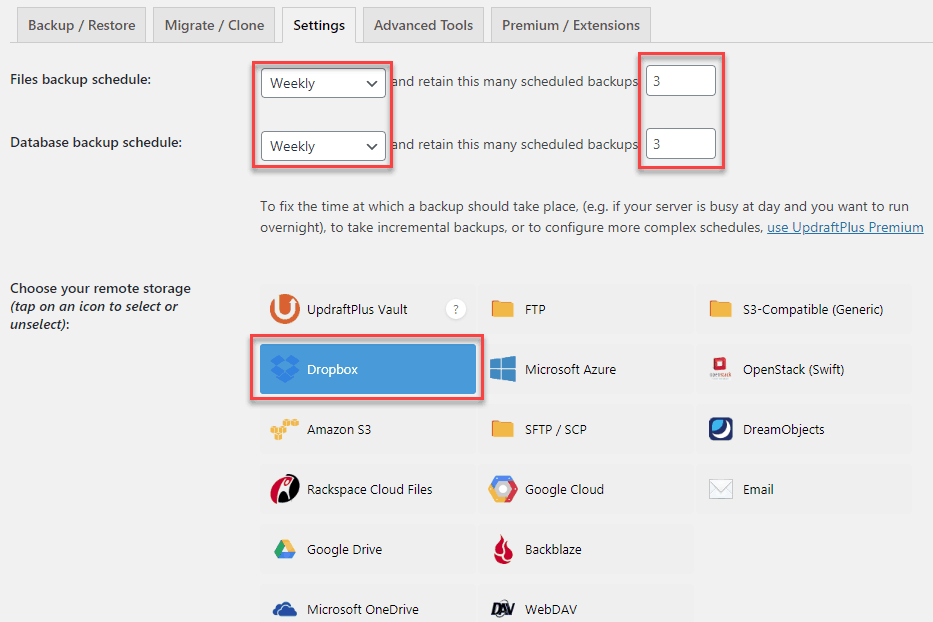This screenshot has height=622, width=933.
Task: Select Google Cloud storage option
Action: pyautogui.click(x=586, y=489)
